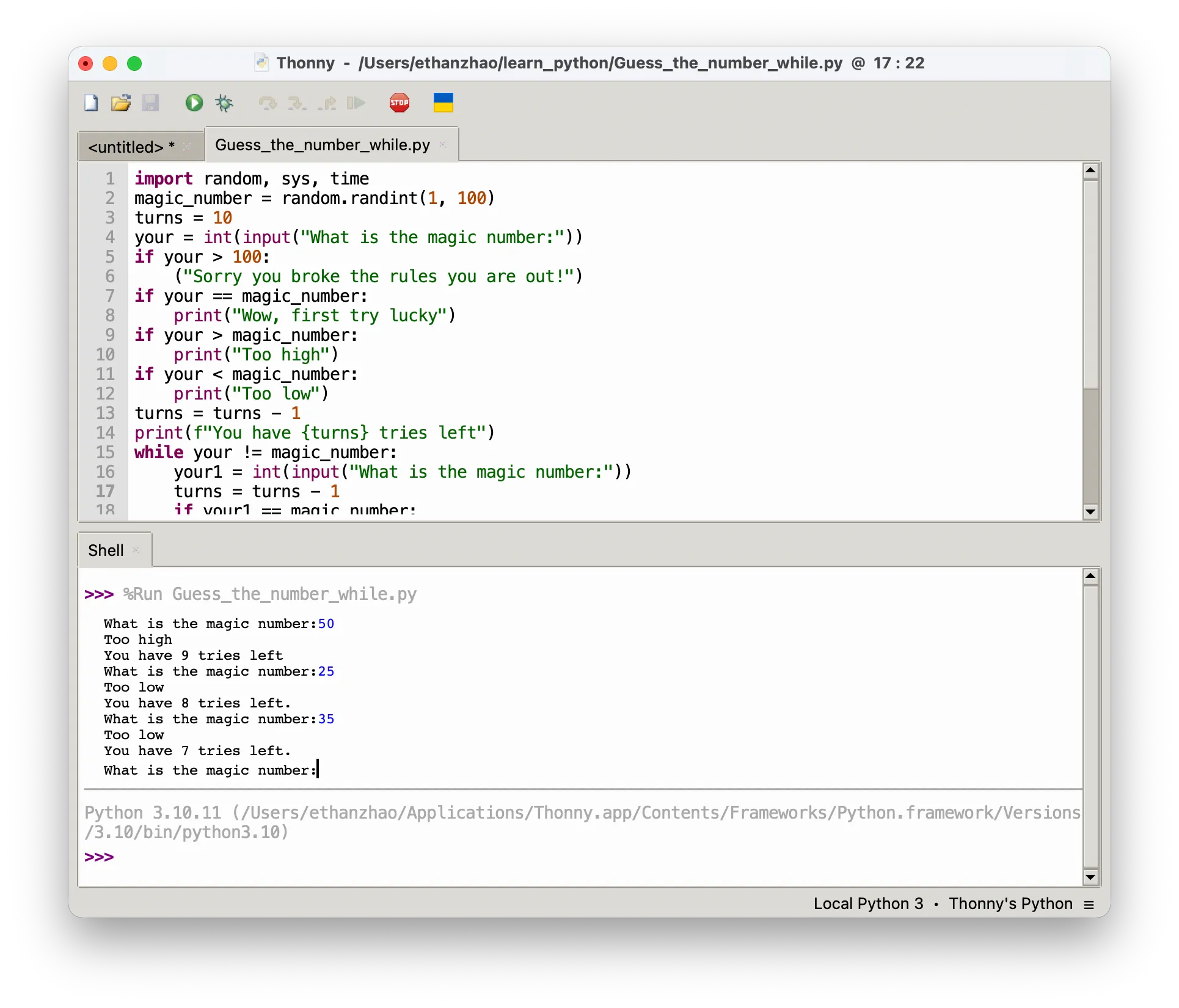Click the Shell scrollbar up arrow
This screenshot has height=1008, width=1179.
pyautogui.click(x=1091, y=575)
